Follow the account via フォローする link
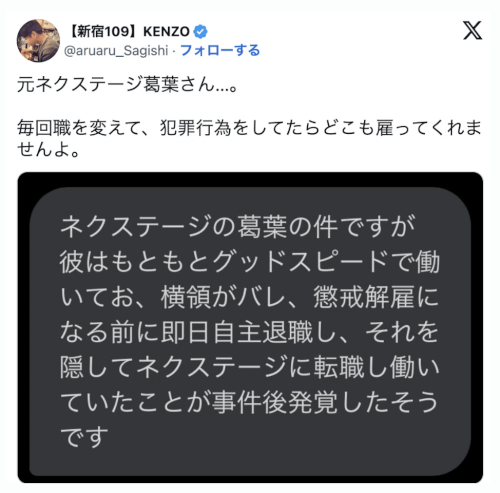The width and height of the screenshot is (500, 493). click(x=220, y=50)
